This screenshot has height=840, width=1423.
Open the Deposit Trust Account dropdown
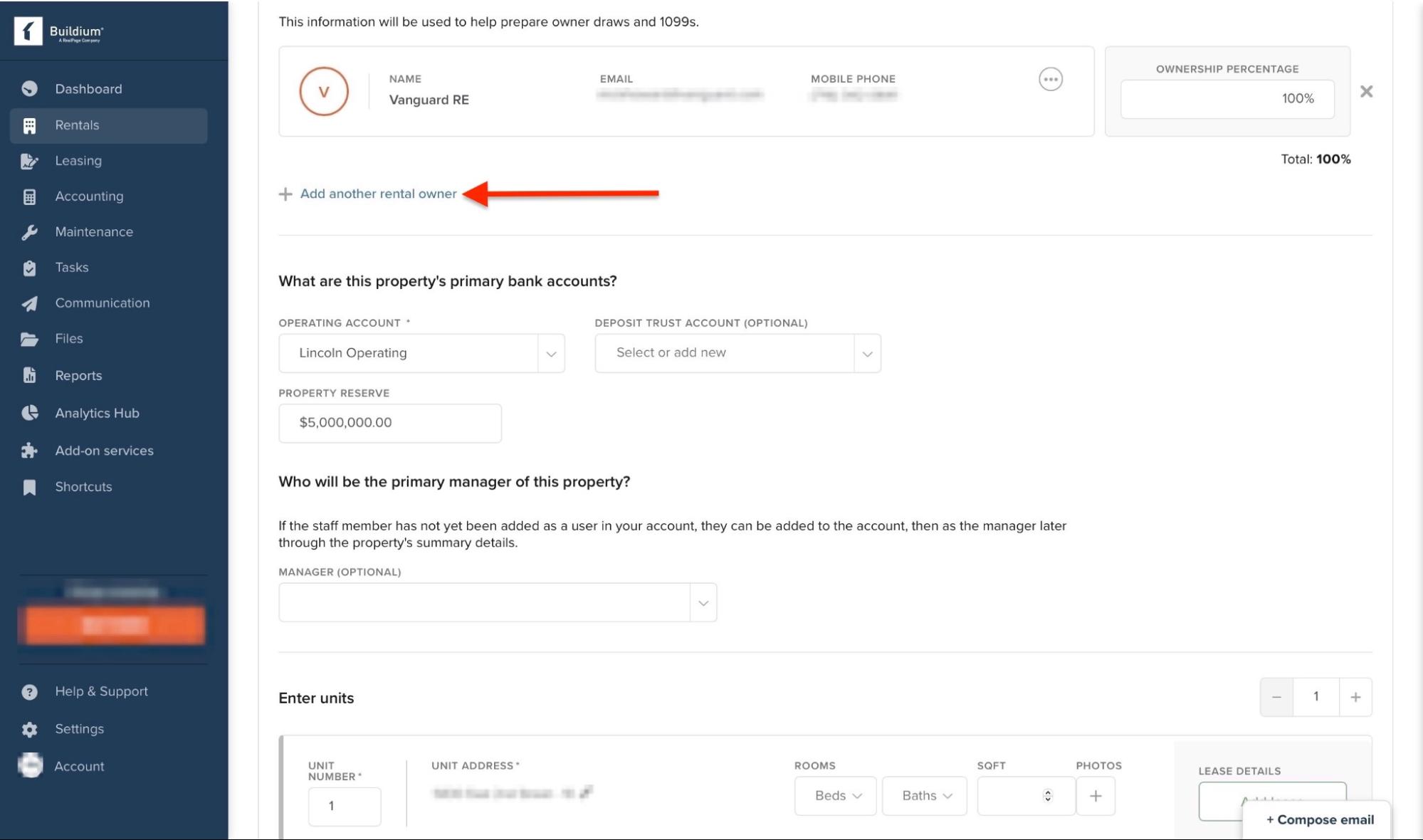(x=867, y=354)
